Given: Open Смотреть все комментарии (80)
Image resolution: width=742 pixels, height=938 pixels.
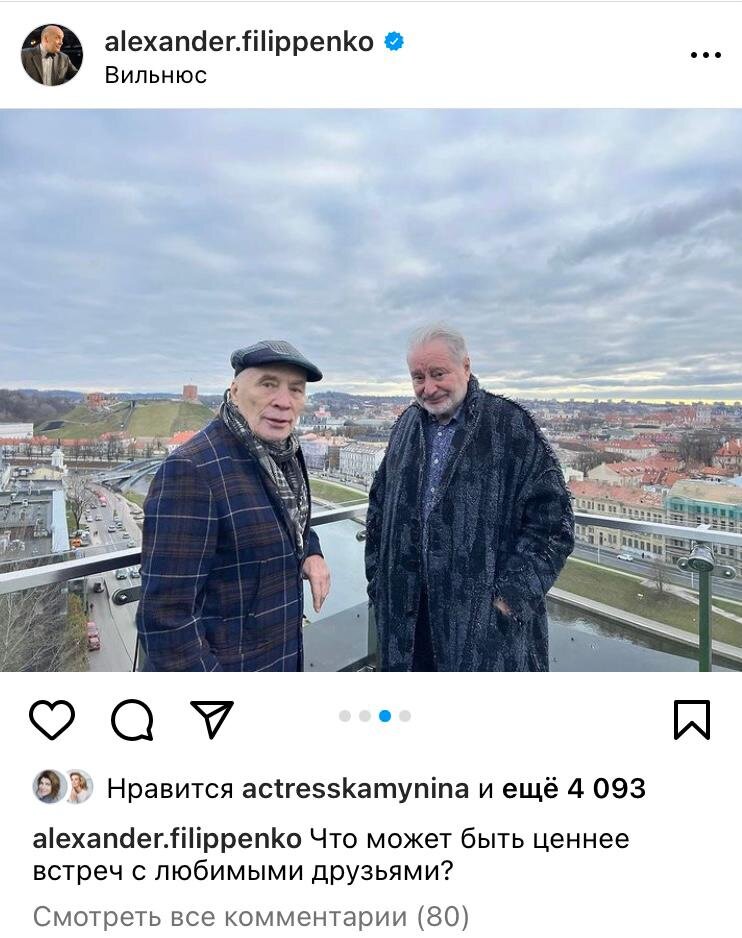Looking at the screenshot, I should click(x=251, y=916).
